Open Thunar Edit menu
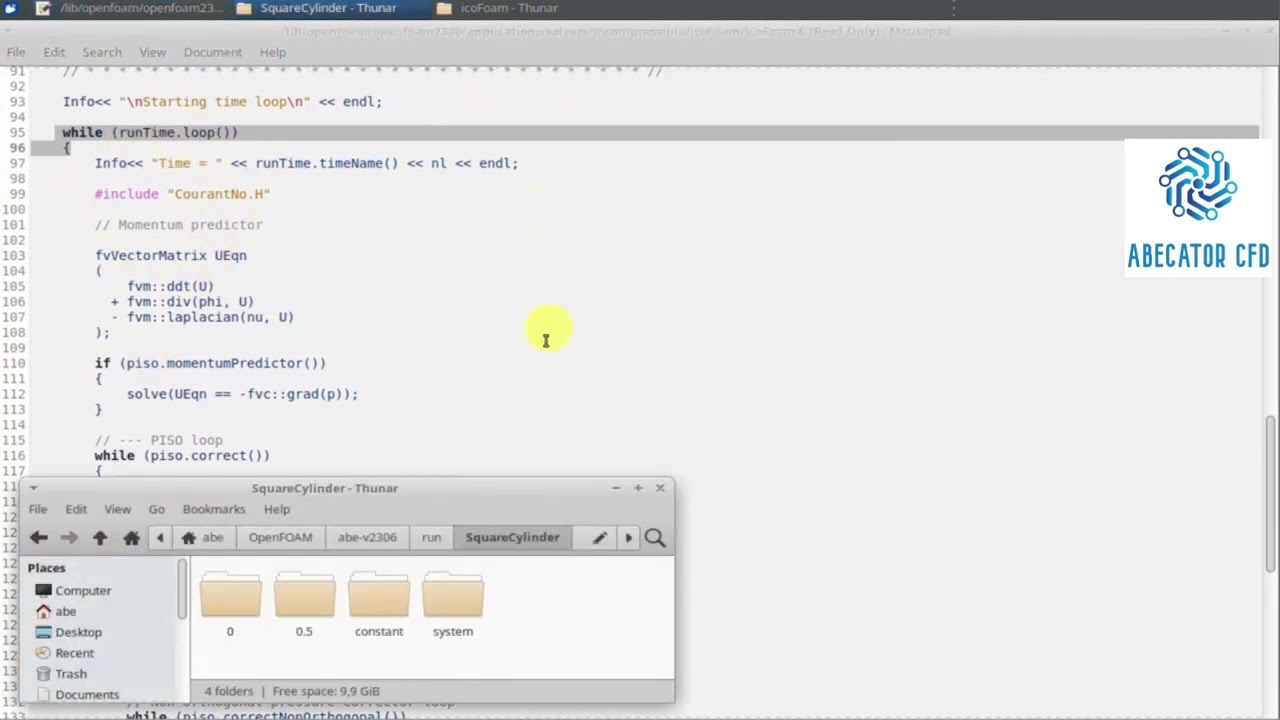Viewport: 1280px width, 720px height. pos(76,509)
